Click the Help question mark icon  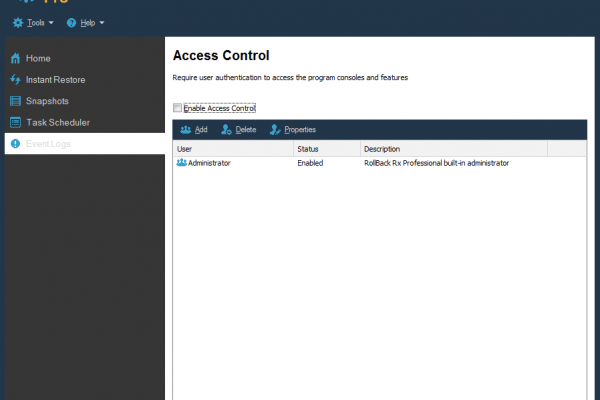pos(71,23)
